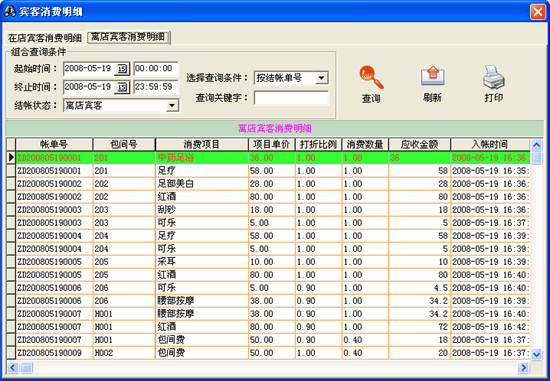Click the start time 00:00:00 field
This screenshot has width=550, height=381.
point(156,68)
